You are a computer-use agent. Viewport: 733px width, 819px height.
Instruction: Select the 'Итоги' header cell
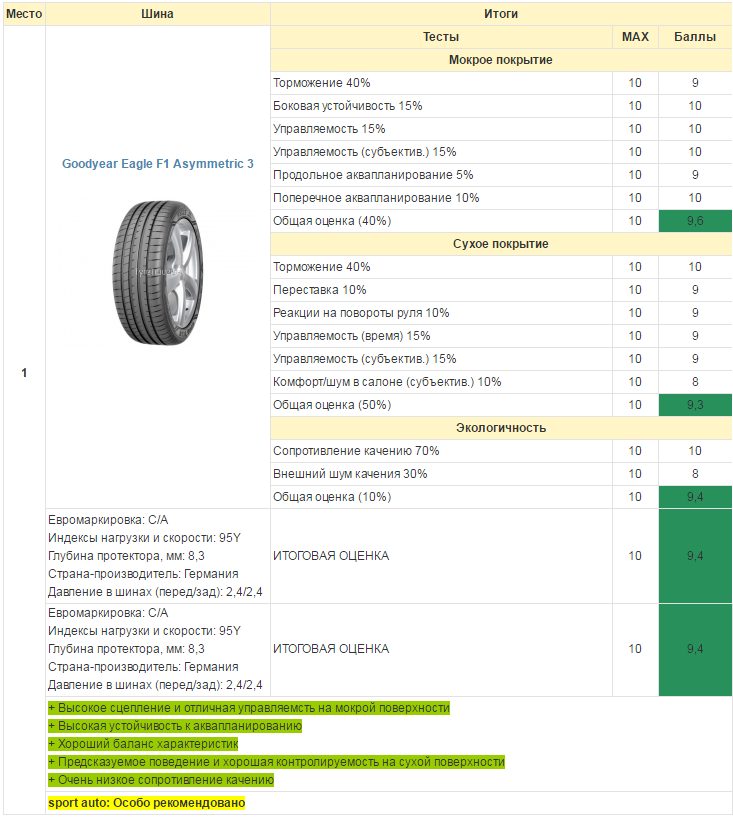pyautogui.click(x=500, y=14)
